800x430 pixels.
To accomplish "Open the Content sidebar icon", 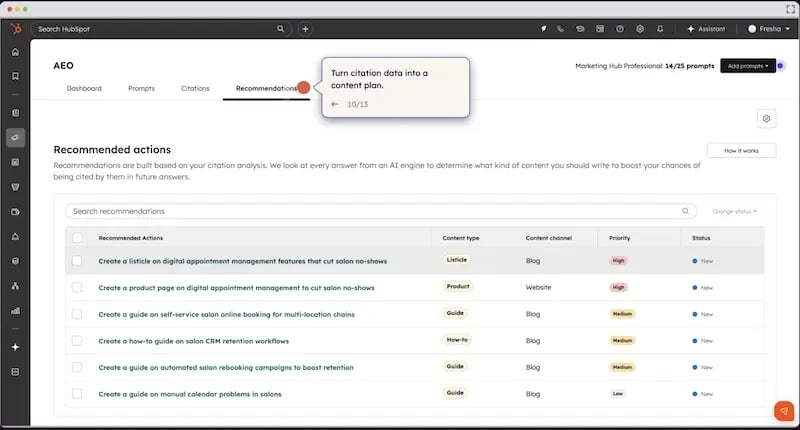I will (x=15, y=162).
